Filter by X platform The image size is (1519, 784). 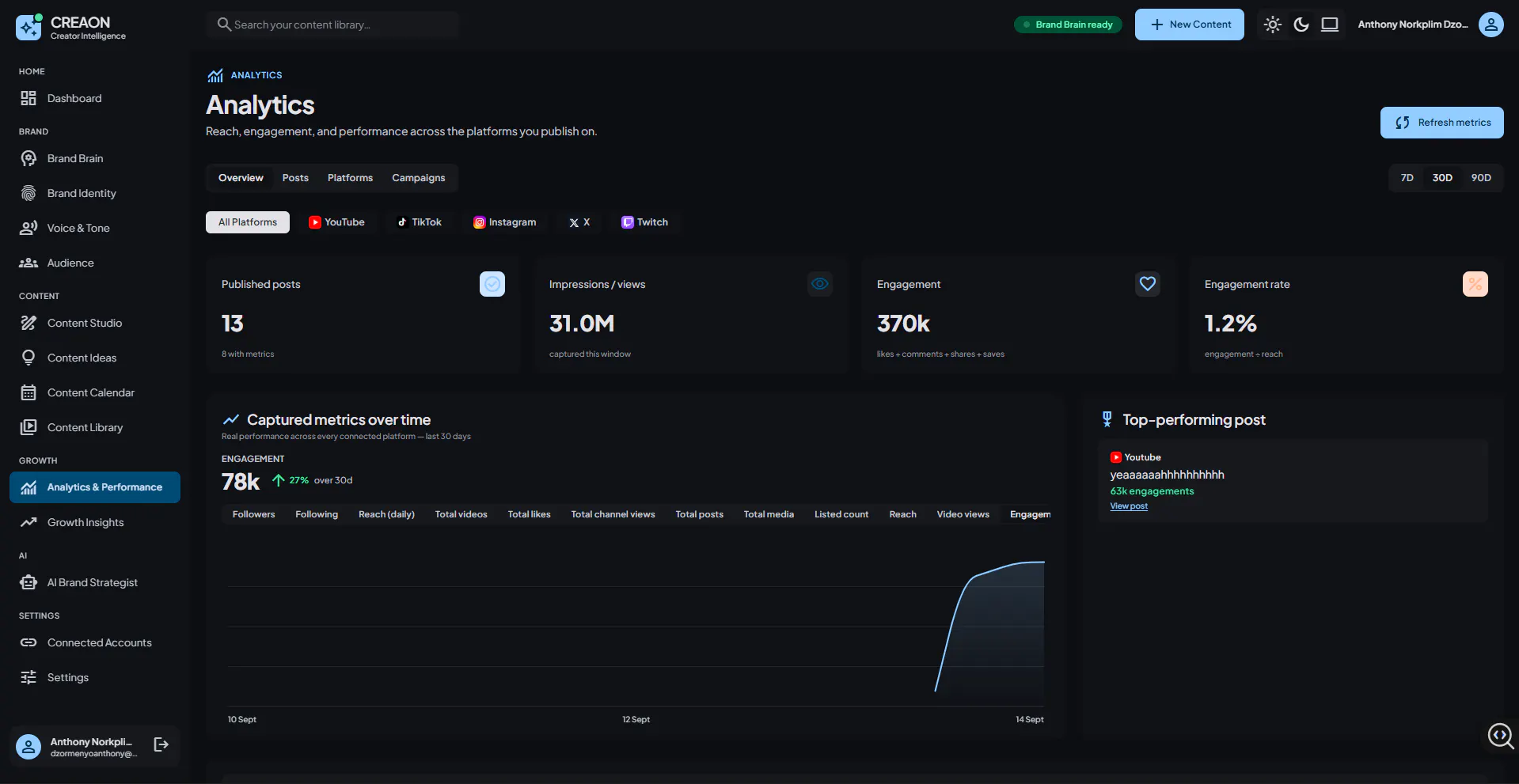coord(579,222)
